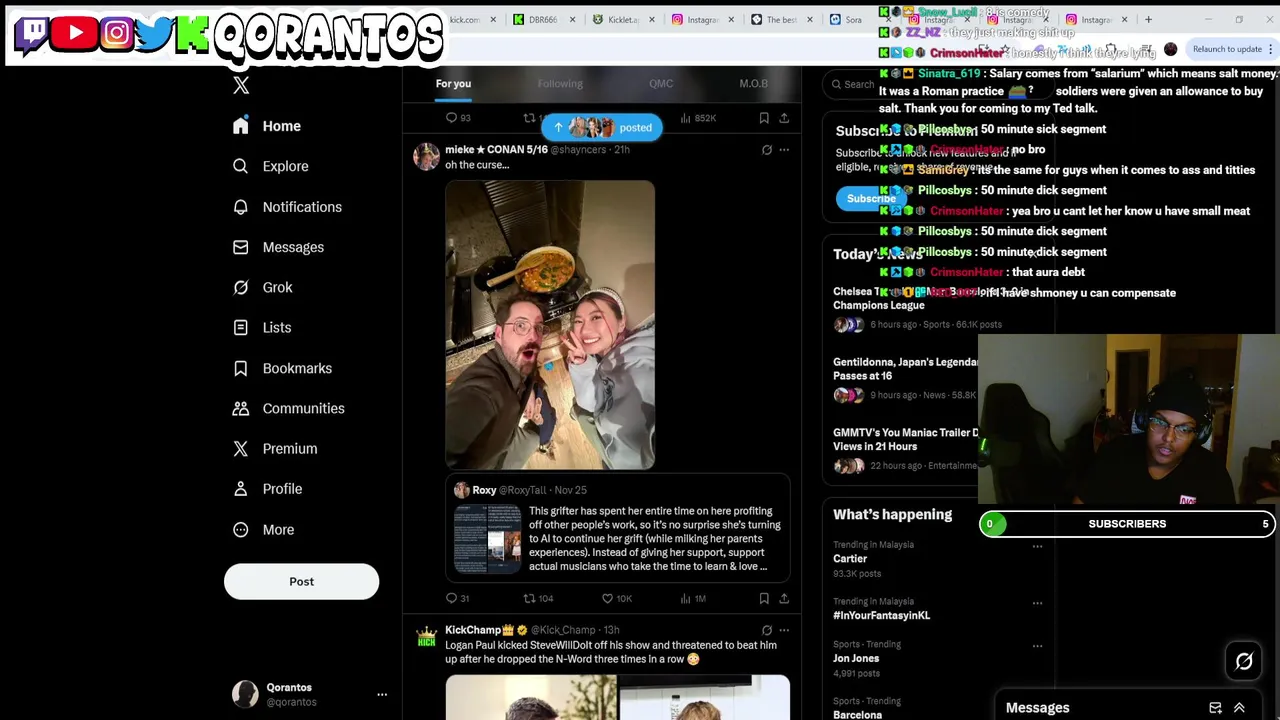Click the Grok icon on KickChamp's post

click(767, 630)
